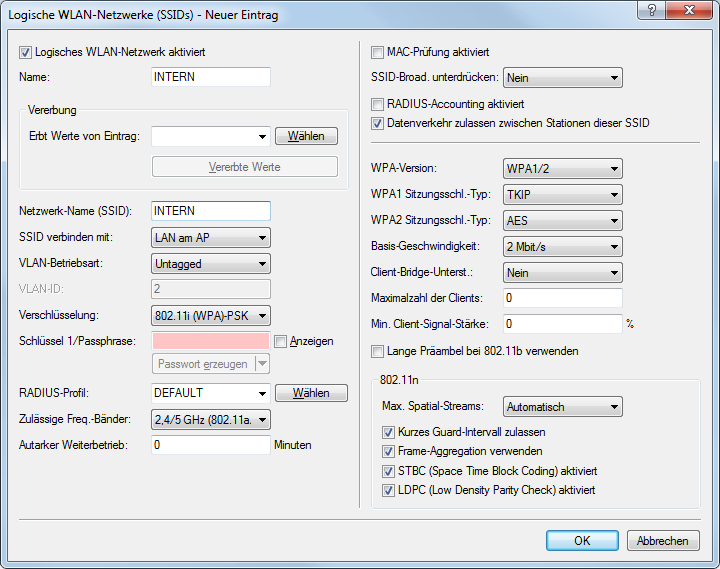Screen dimensions: 720x569
Task: Click OK to confirm the entry
Action: (x=582, y=540)
